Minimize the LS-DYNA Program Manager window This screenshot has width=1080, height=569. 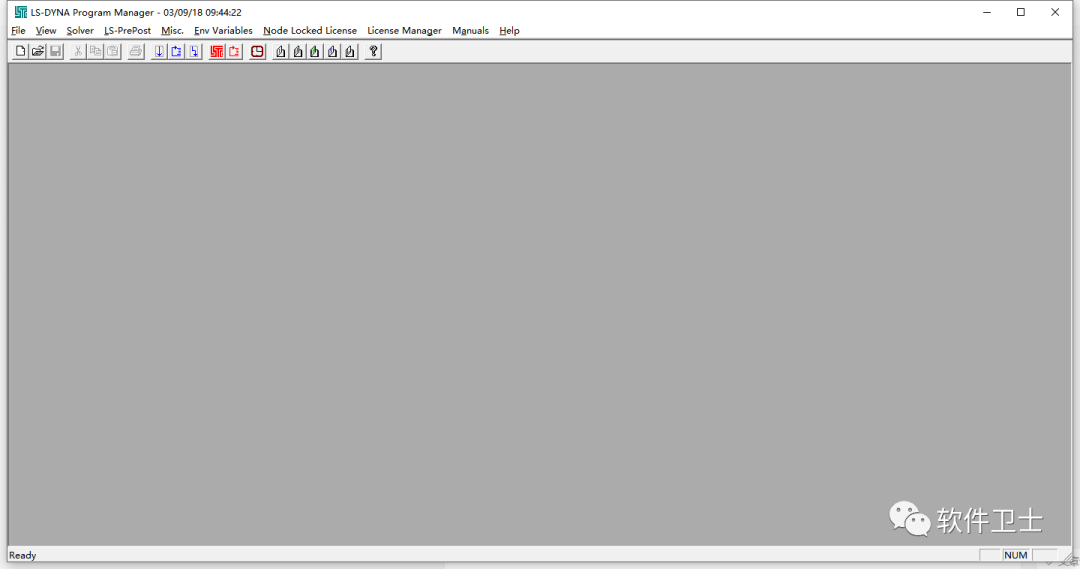coord(987,12)
